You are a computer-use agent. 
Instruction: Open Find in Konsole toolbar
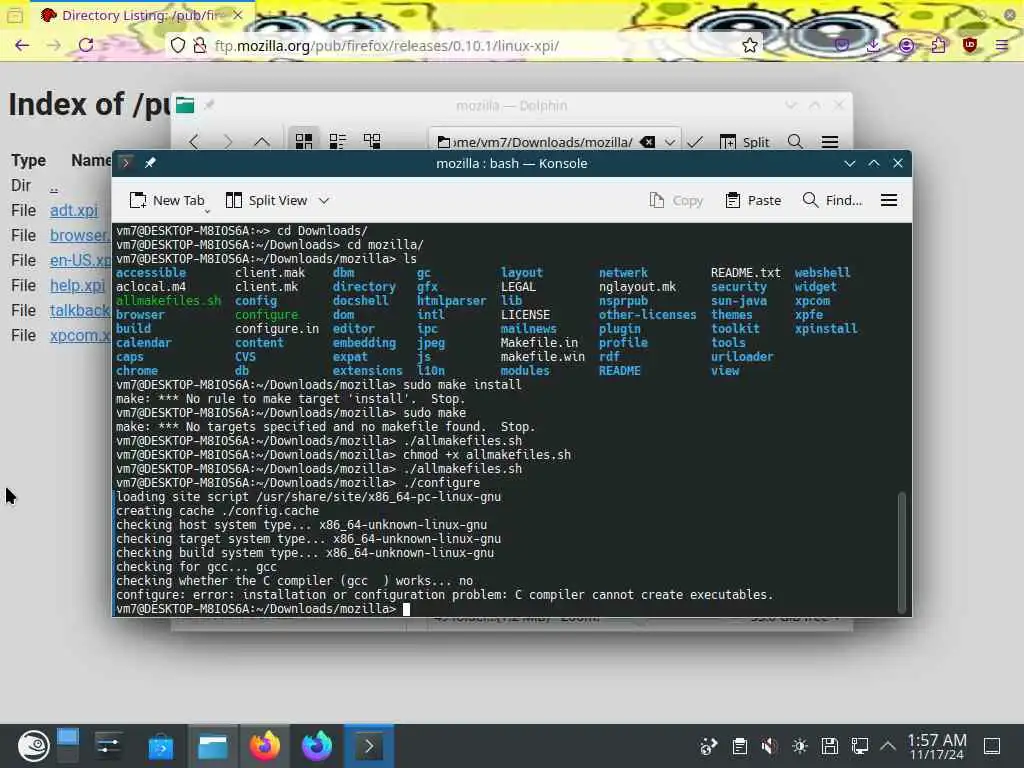click(x=832, y=200)
